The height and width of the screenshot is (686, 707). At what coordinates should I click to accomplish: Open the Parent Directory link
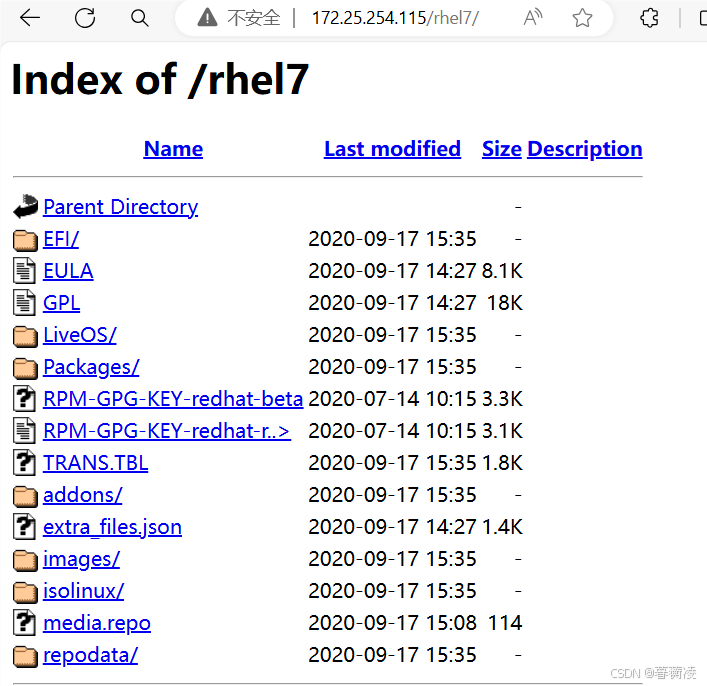pos(121,207)
